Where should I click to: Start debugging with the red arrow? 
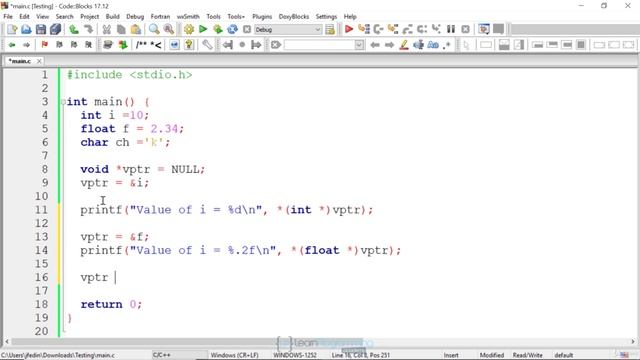point(349,29)
